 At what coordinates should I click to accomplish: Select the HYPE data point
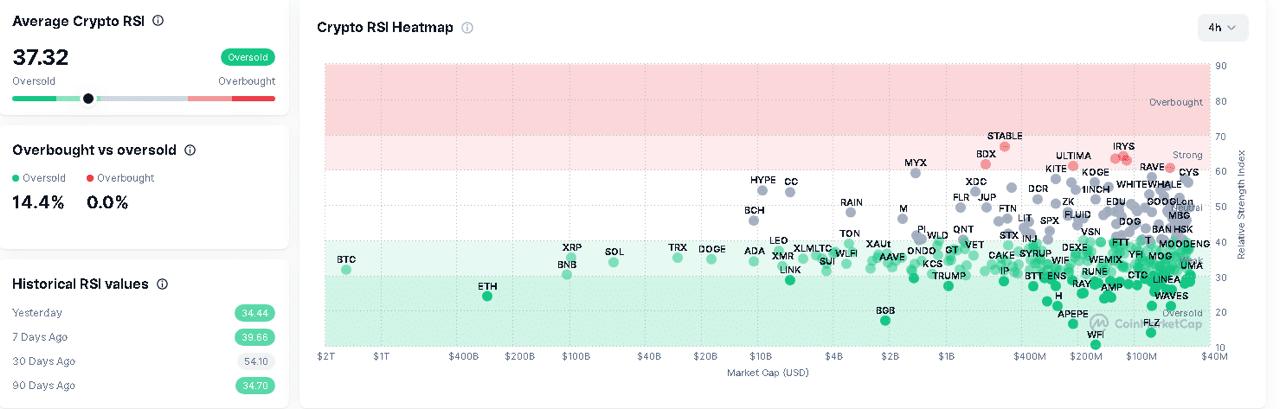(x=763, y=190)
